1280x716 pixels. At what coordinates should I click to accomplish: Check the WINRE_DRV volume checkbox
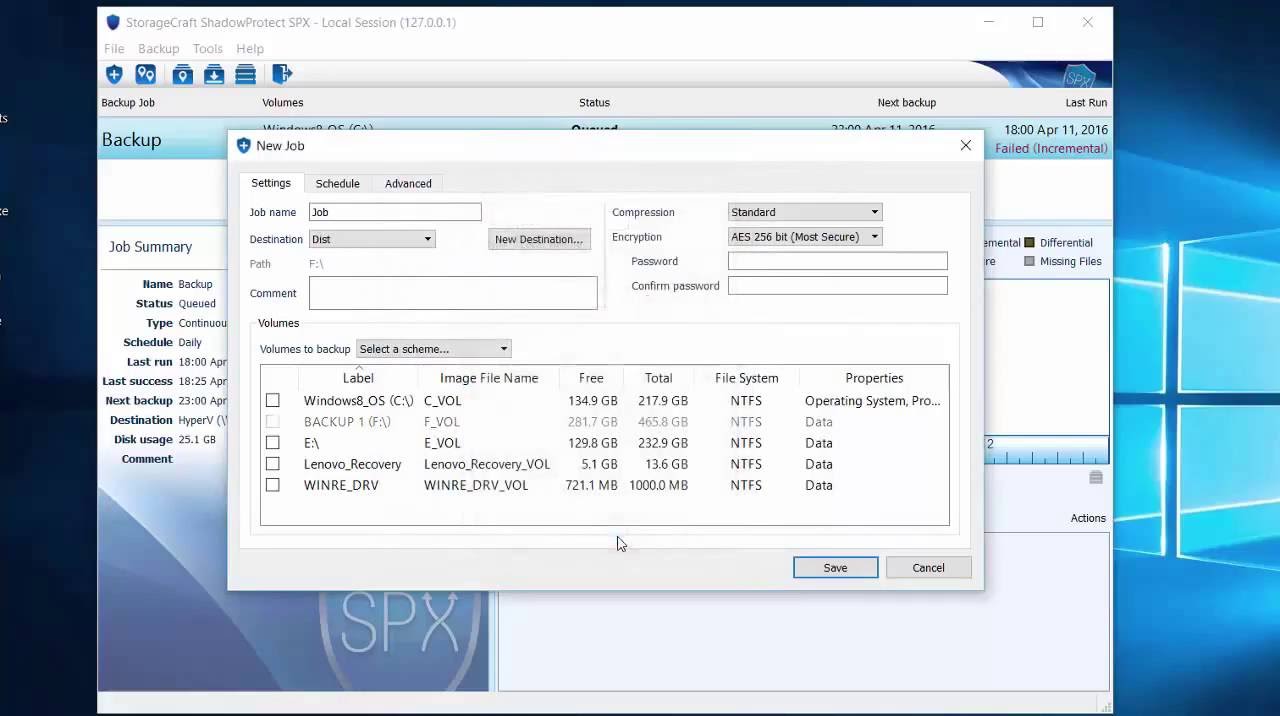(x=272, y=485)
